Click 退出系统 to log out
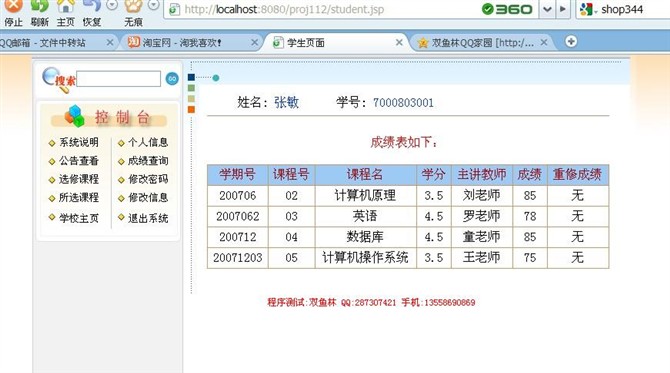The image size is (670, 373). [148, 218]
